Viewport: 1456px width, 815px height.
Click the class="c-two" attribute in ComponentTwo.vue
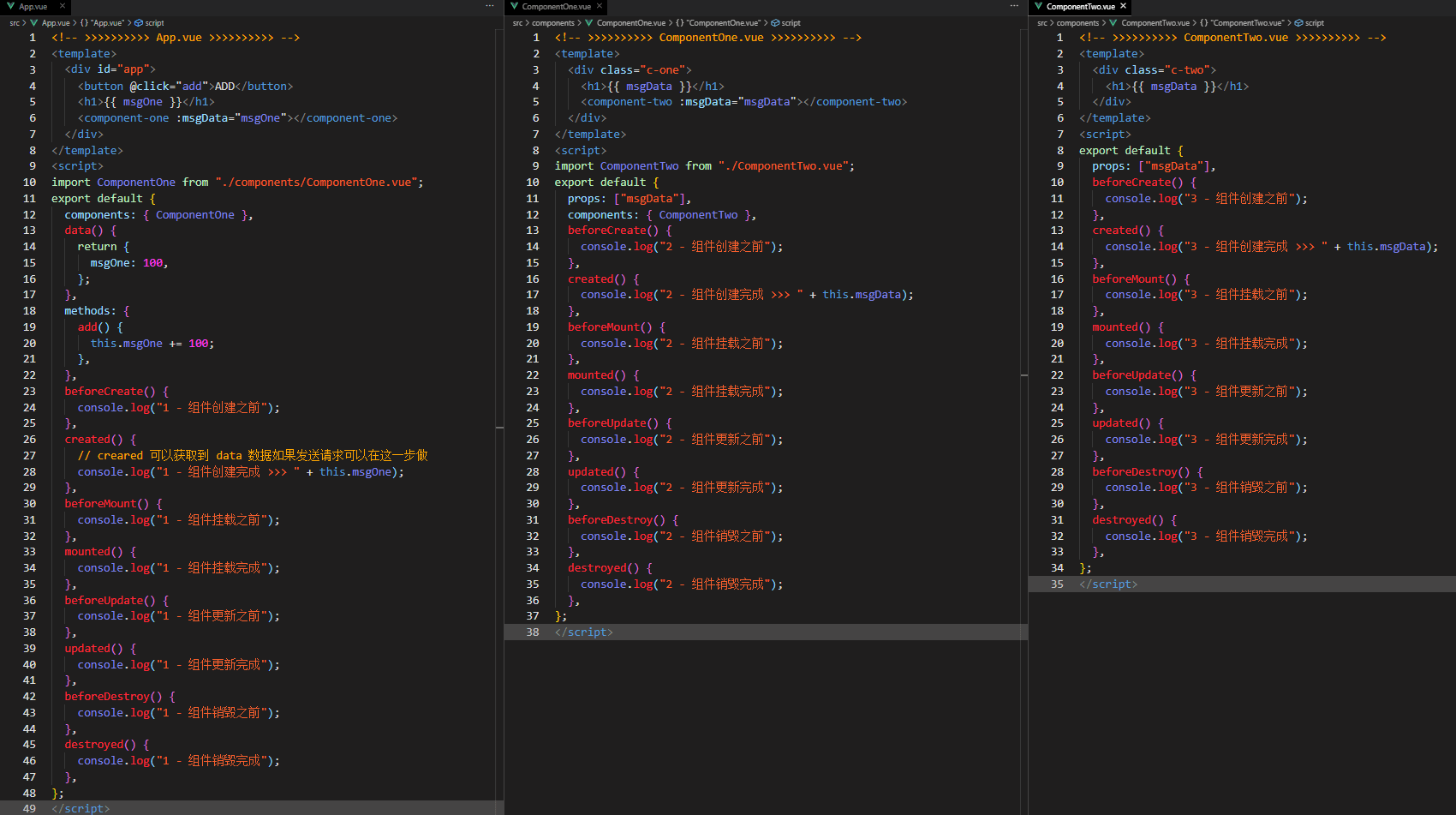tap(1167, 70)
